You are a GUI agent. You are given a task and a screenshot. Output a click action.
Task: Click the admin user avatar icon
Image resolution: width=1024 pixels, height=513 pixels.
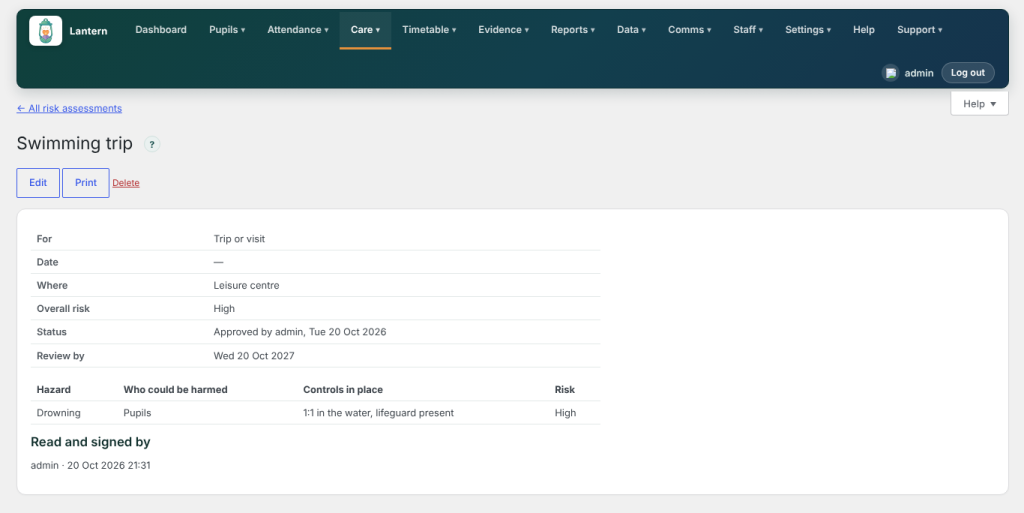(890, 73)
